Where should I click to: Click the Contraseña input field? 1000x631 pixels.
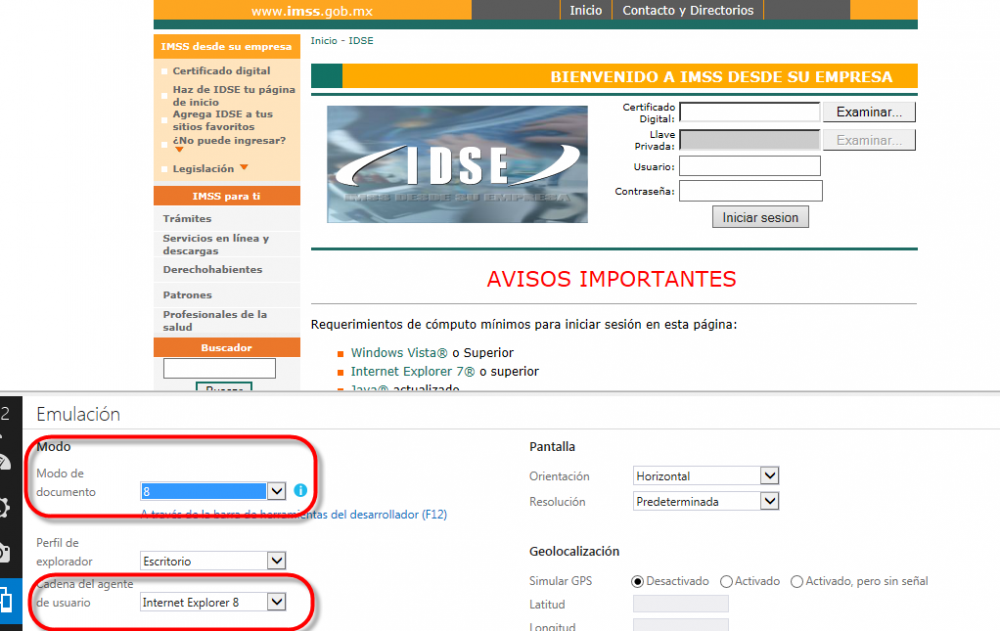pos(751,191)
